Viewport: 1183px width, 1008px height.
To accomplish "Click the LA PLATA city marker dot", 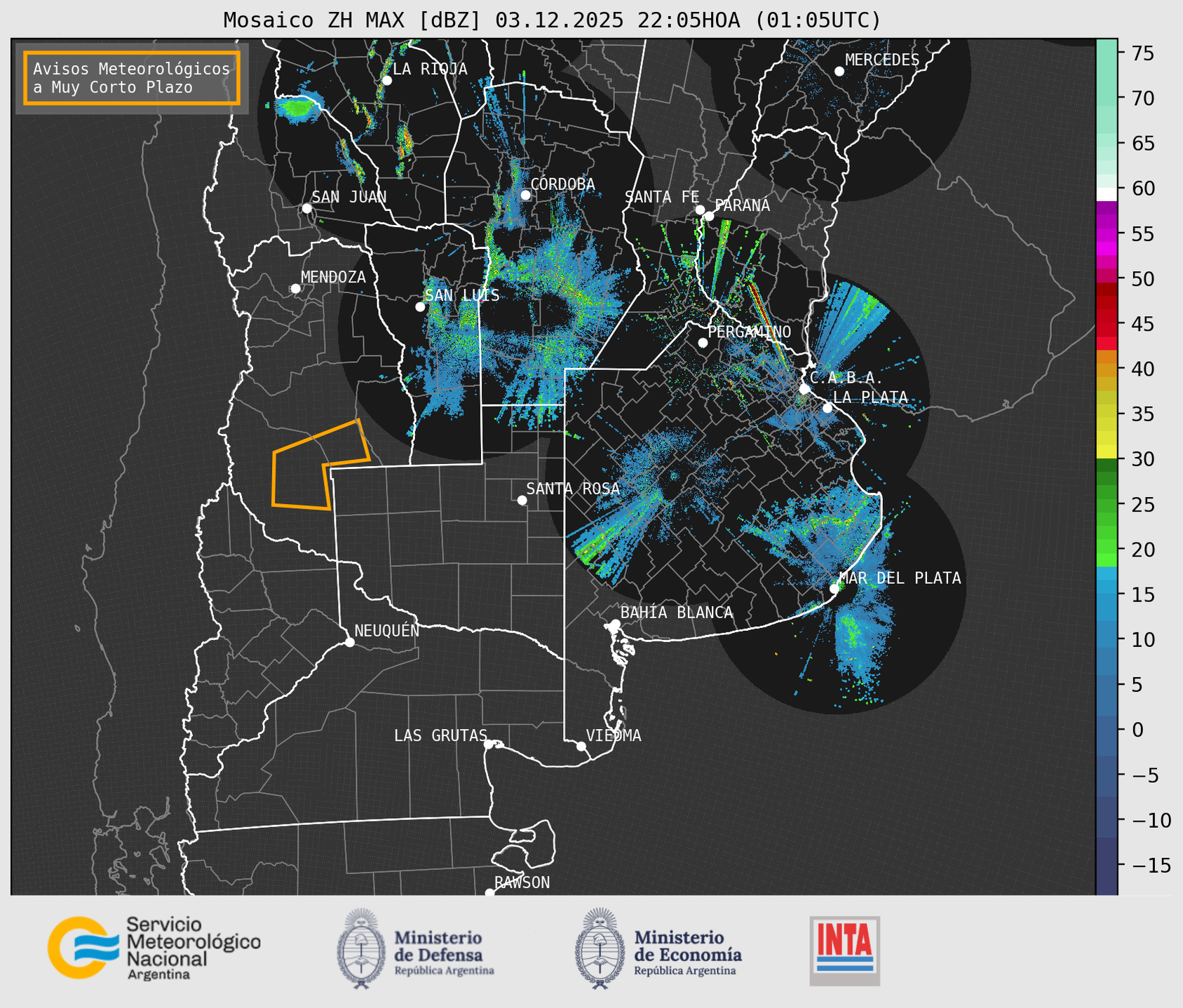I will pos(827,408).
